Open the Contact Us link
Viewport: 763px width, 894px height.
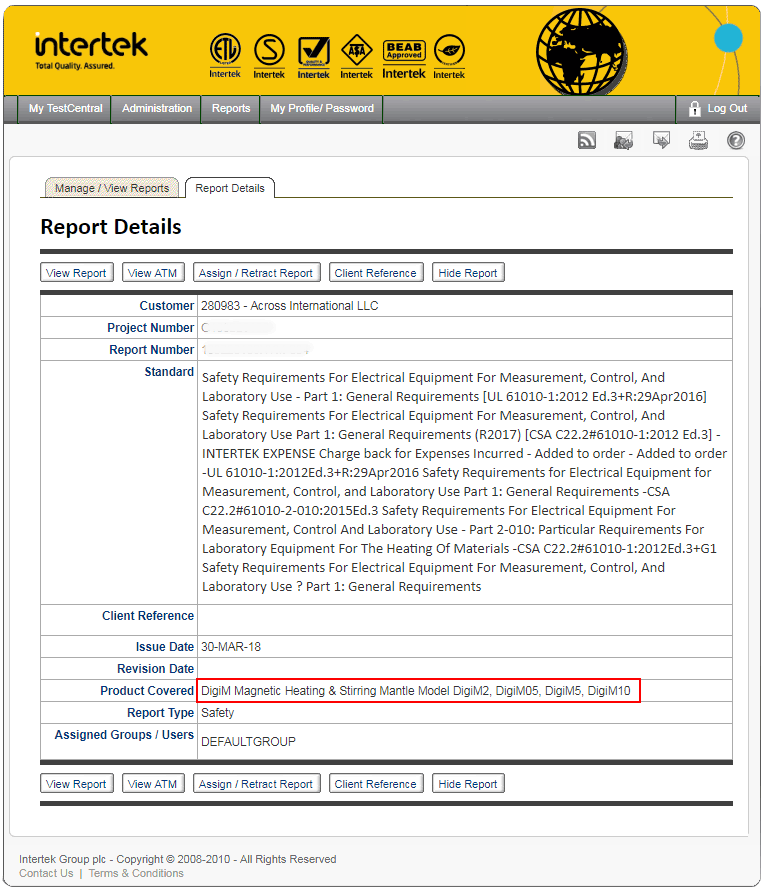pyautogui.click(x=46, y=873)
